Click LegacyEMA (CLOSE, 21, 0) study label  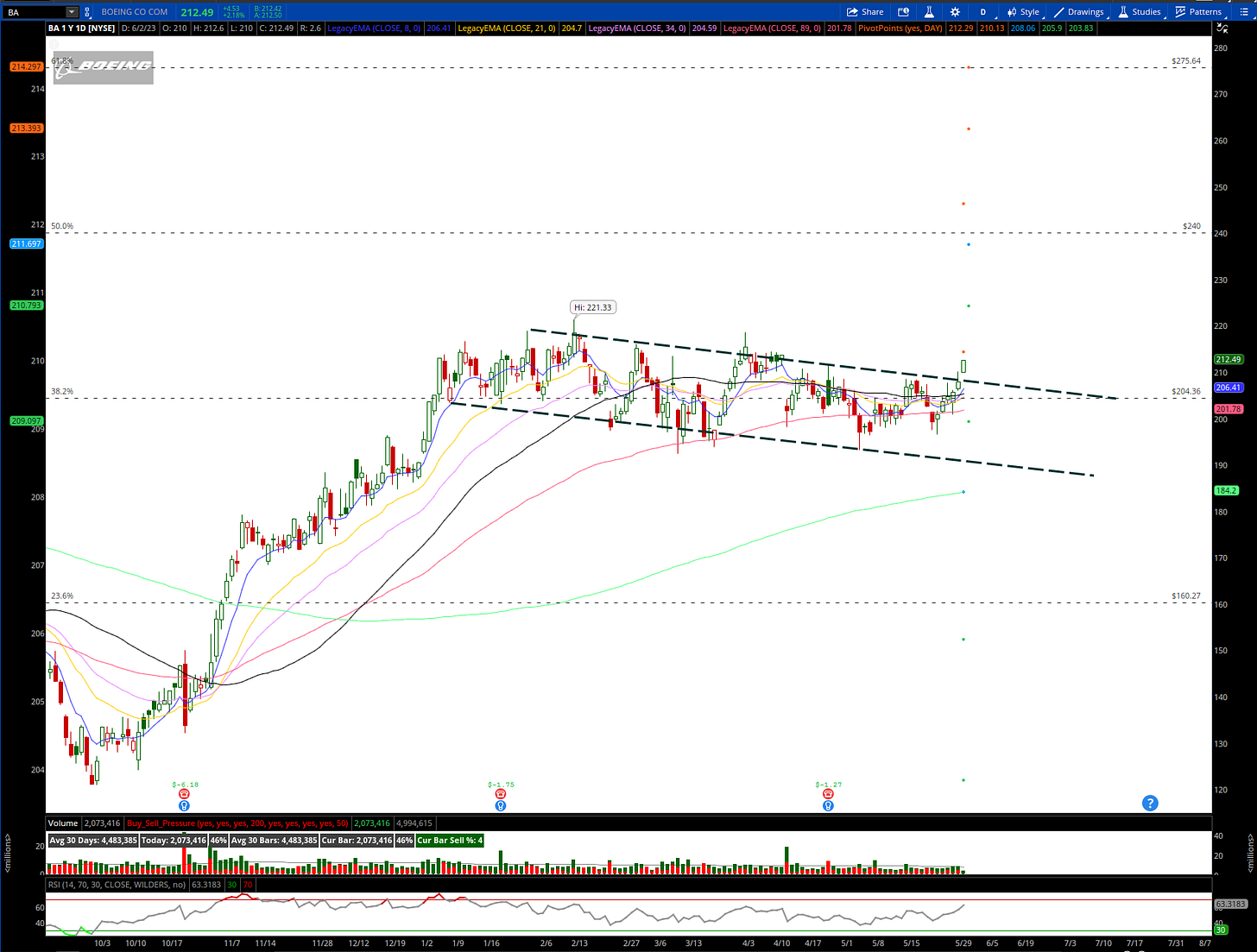click(508, 28)
